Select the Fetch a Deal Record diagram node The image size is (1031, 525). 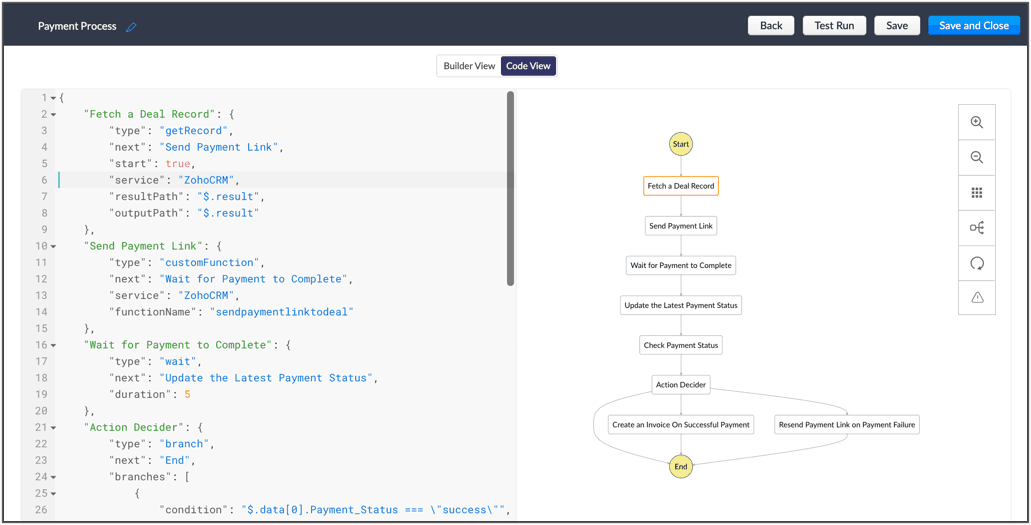click(x=681, y=186)
